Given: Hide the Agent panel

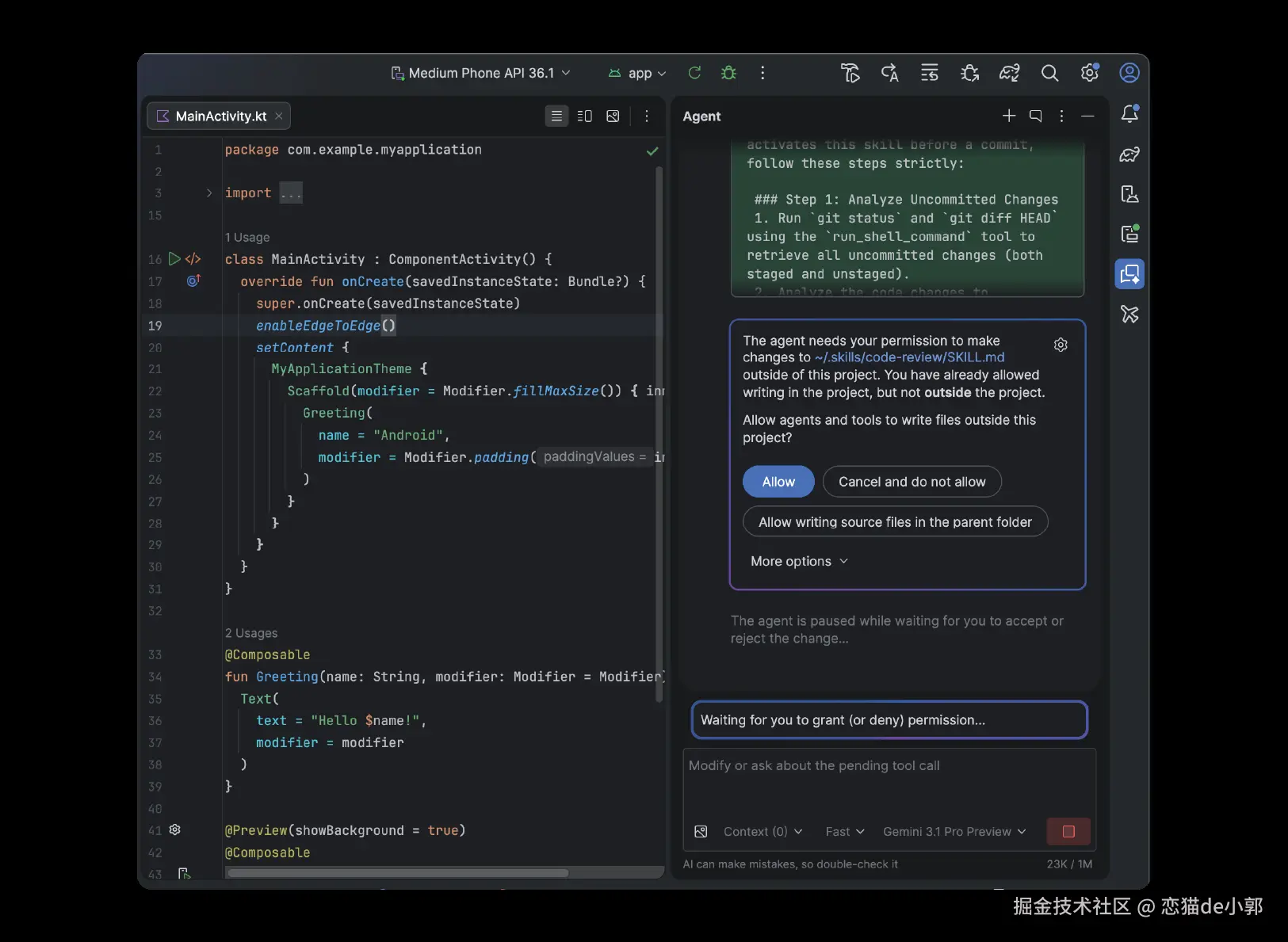Looking at the screenshot, I should pos(1088,116).
